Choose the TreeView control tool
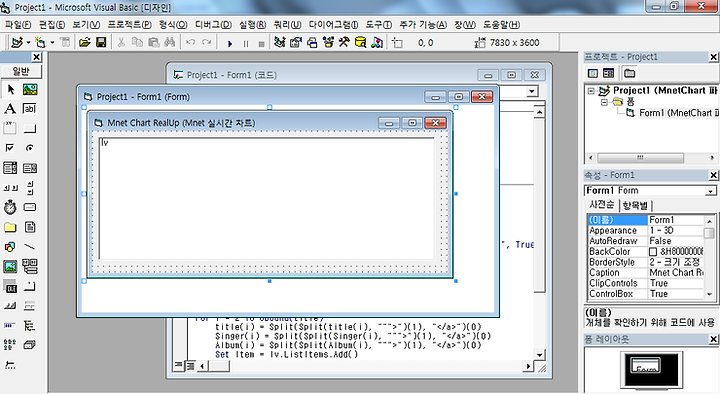Viewport: 720px width, 394px height. (30, 326)
